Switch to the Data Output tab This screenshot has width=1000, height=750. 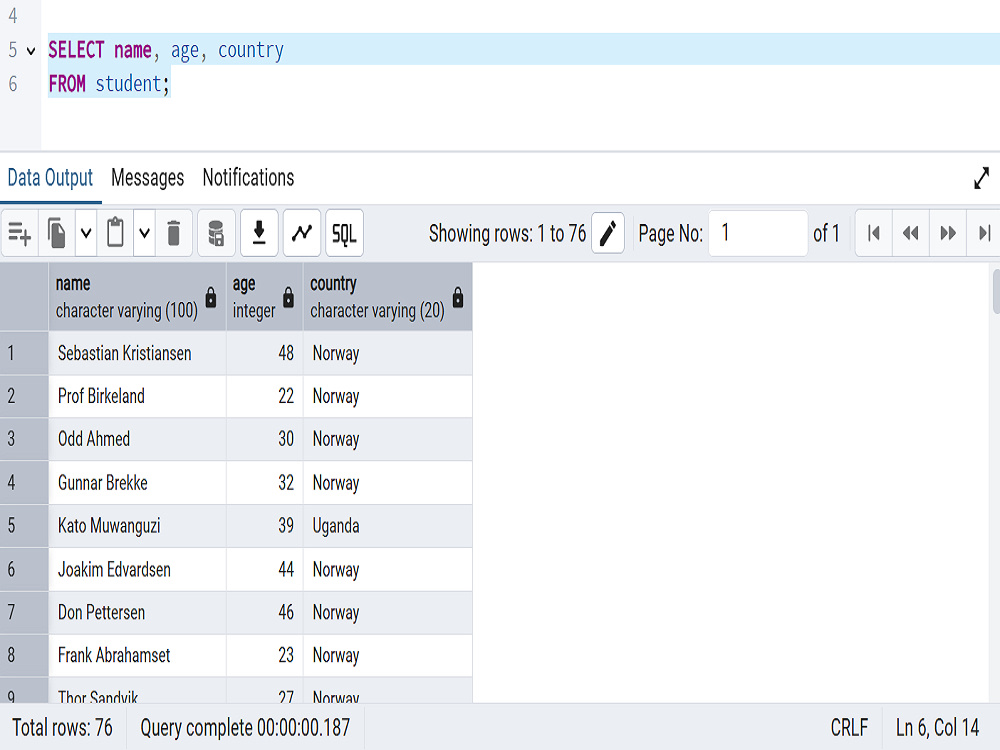click(50, 178)
